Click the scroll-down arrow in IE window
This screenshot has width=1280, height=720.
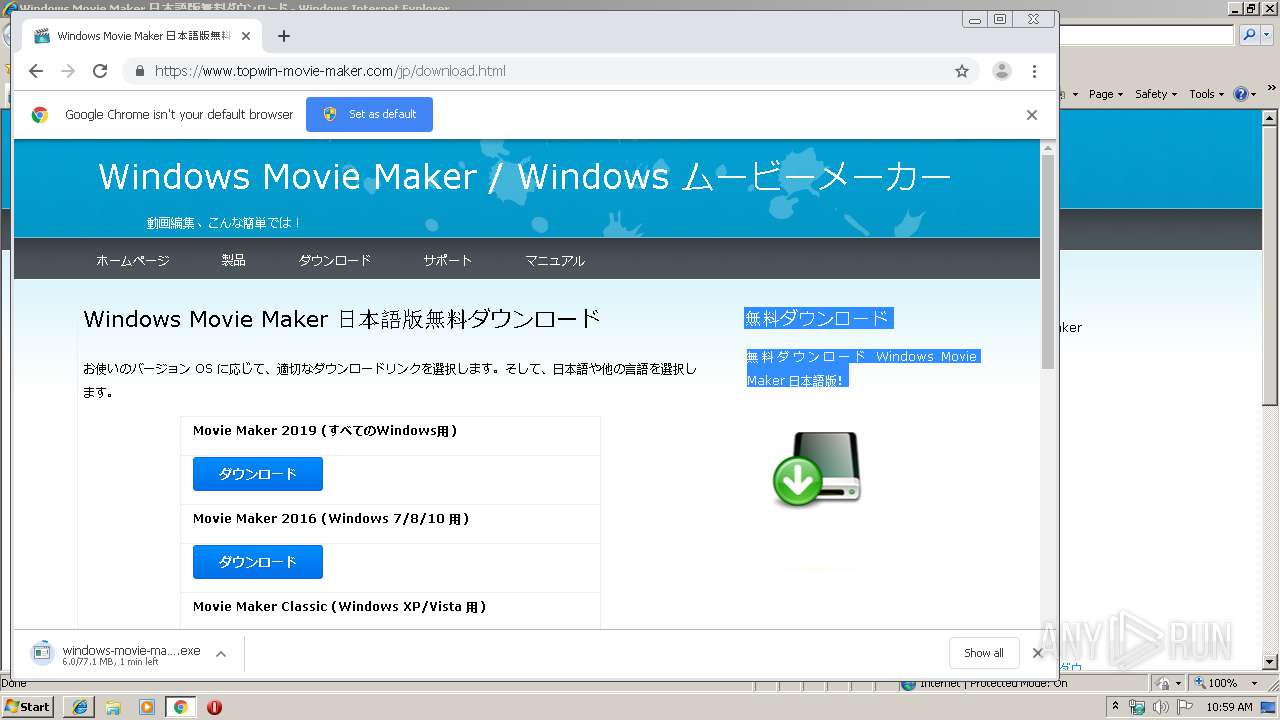click(1271, 661)
